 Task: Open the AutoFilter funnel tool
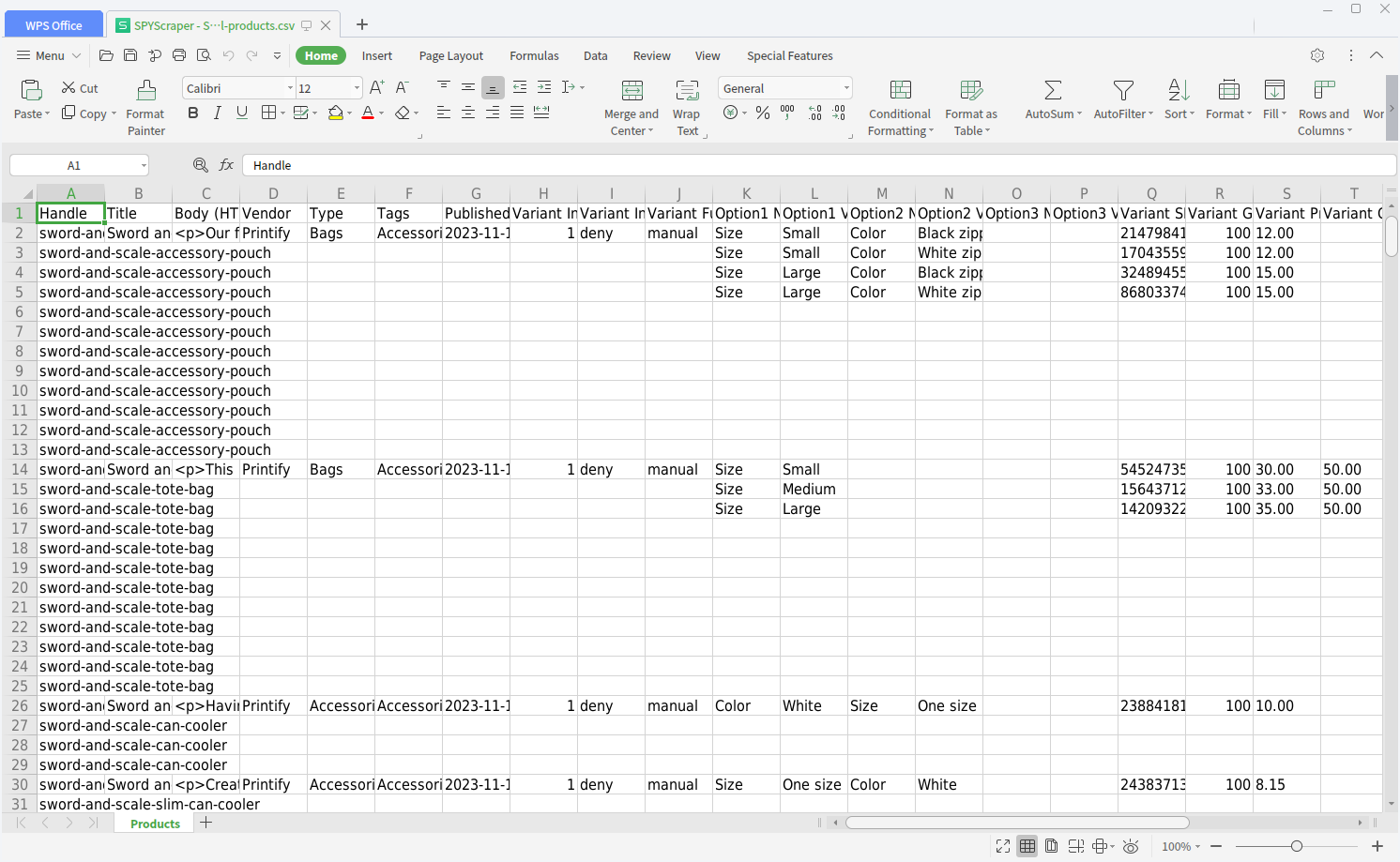pos(1122,90)
